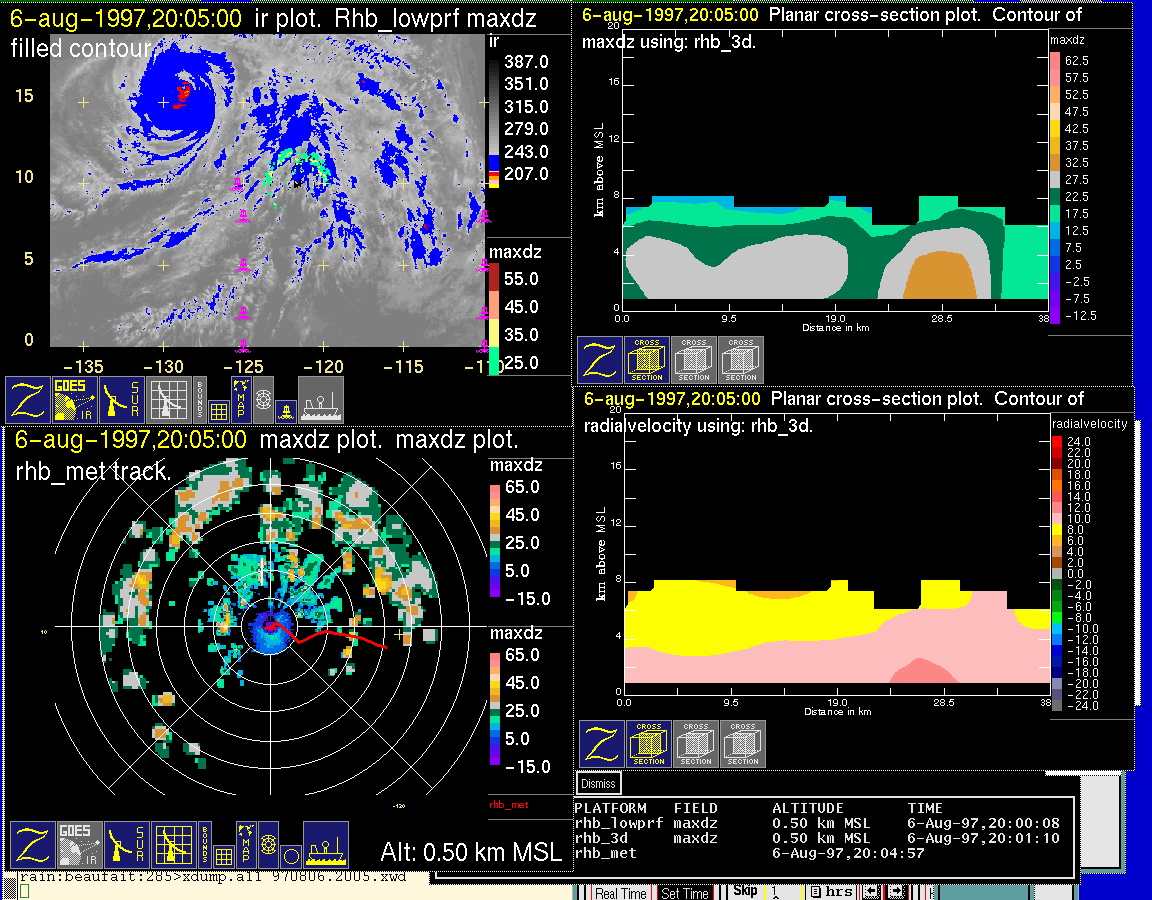The height and width of the screenshot is (900, 1152).
Task: Click the Dismiss button
Action: (x=599, y=784)
